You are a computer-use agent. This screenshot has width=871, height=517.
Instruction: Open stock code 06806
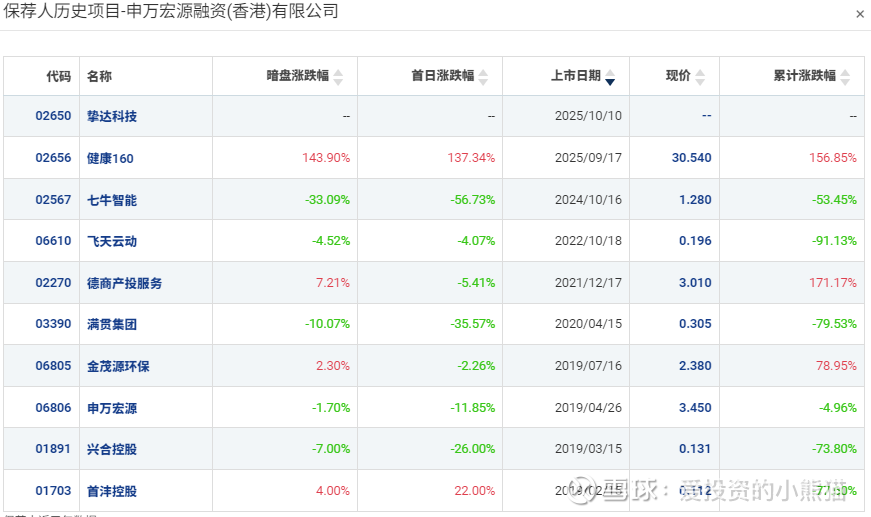53,408
